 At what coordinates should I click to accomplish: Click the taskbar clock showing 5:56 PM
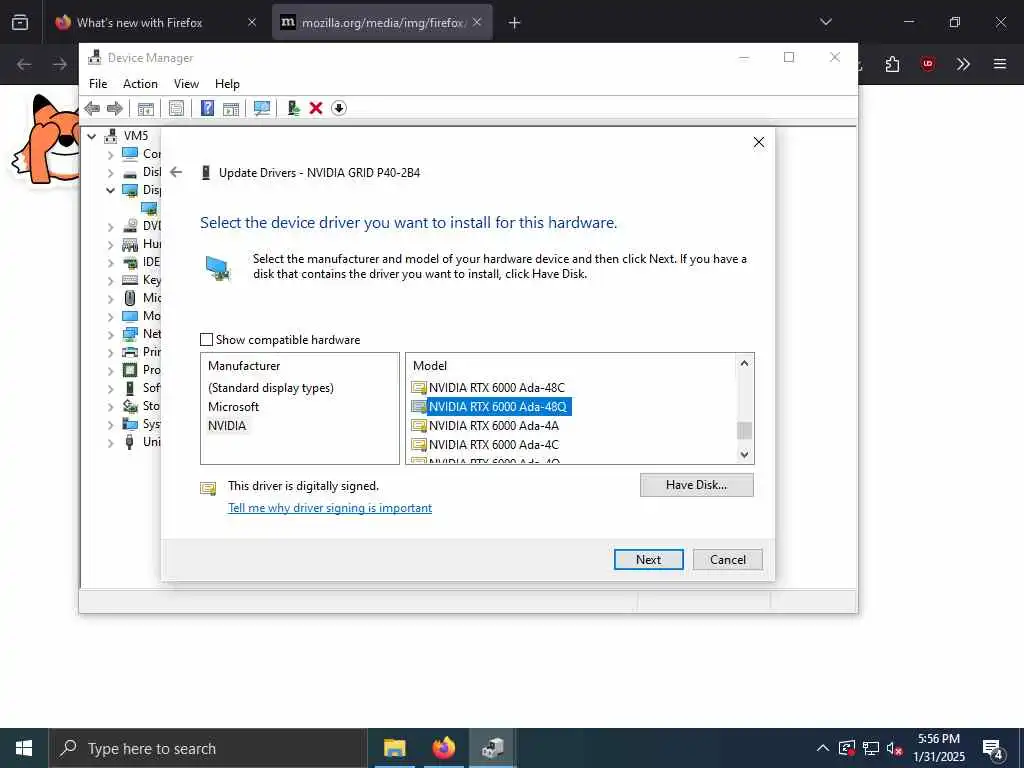point(938,748)
